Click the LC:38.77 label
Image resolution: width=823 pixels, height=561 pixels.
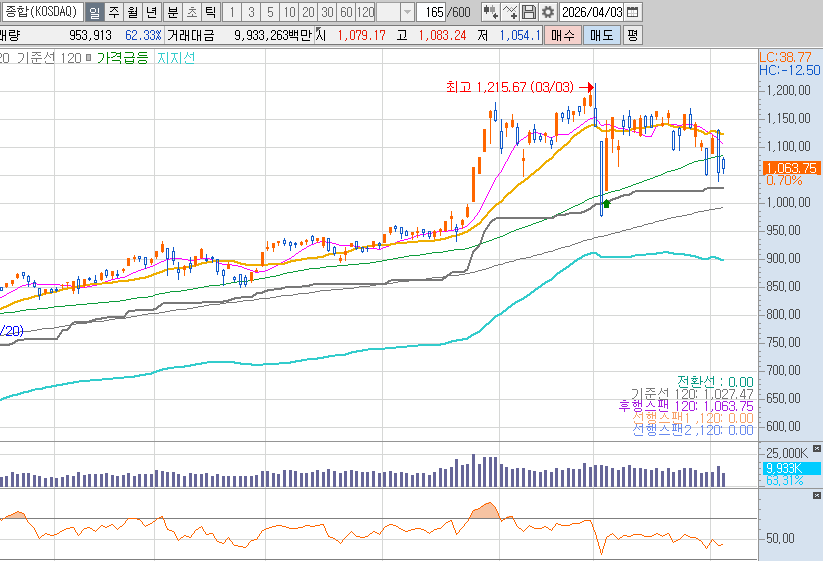[x=786, y=57]
